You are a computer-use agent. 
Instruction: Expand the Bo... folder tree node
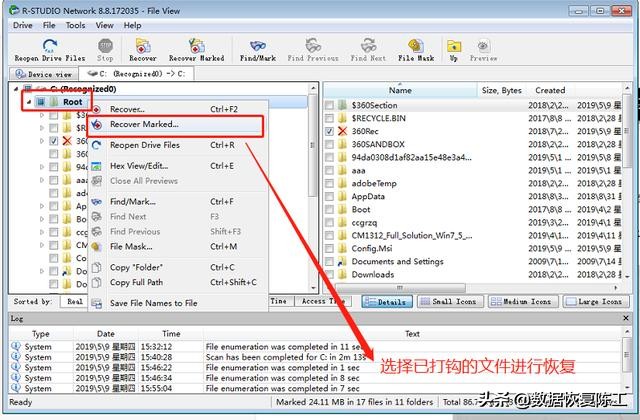point(42,219)
